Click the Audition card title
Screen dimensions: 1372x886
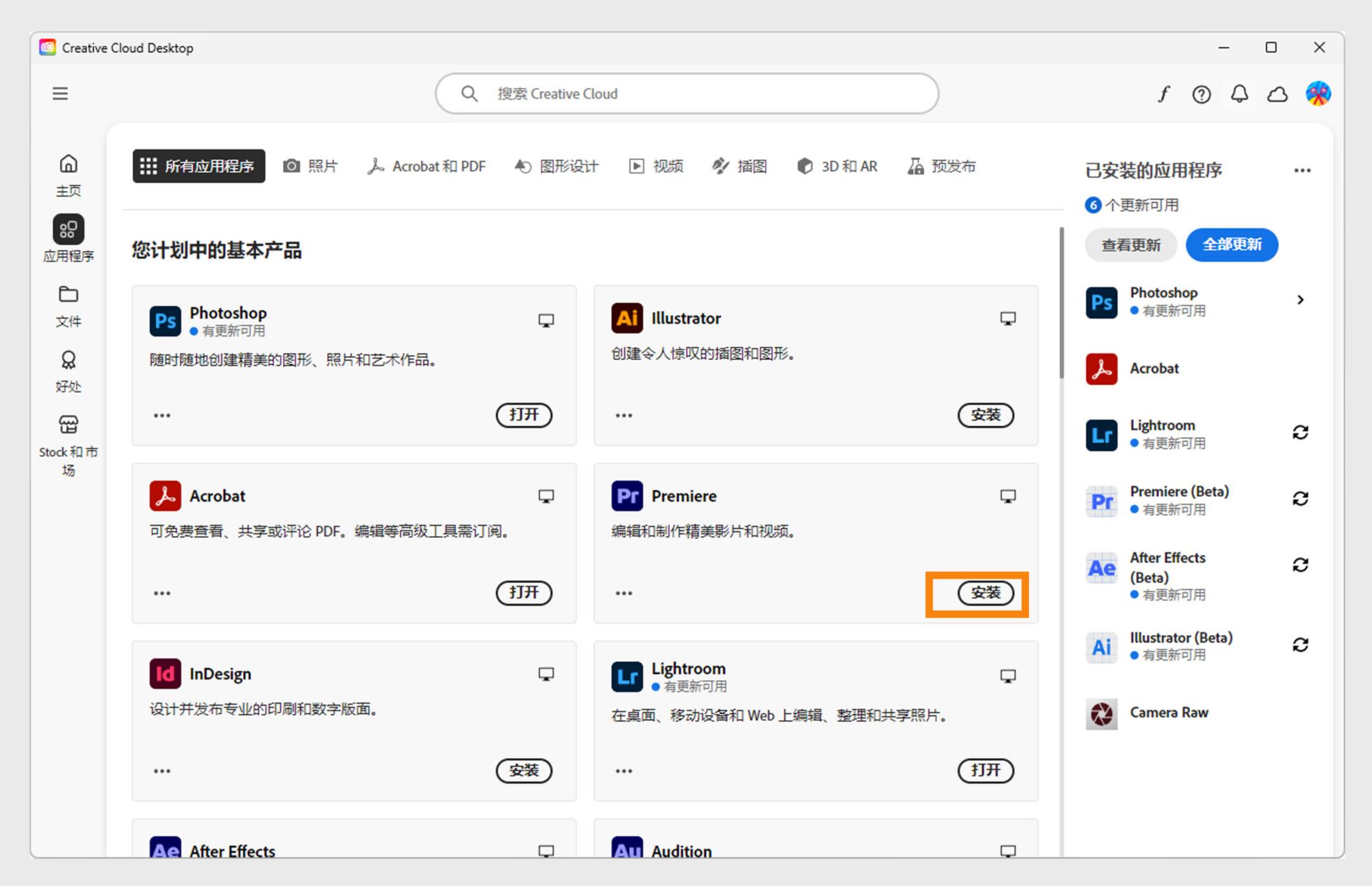point(681,851)
